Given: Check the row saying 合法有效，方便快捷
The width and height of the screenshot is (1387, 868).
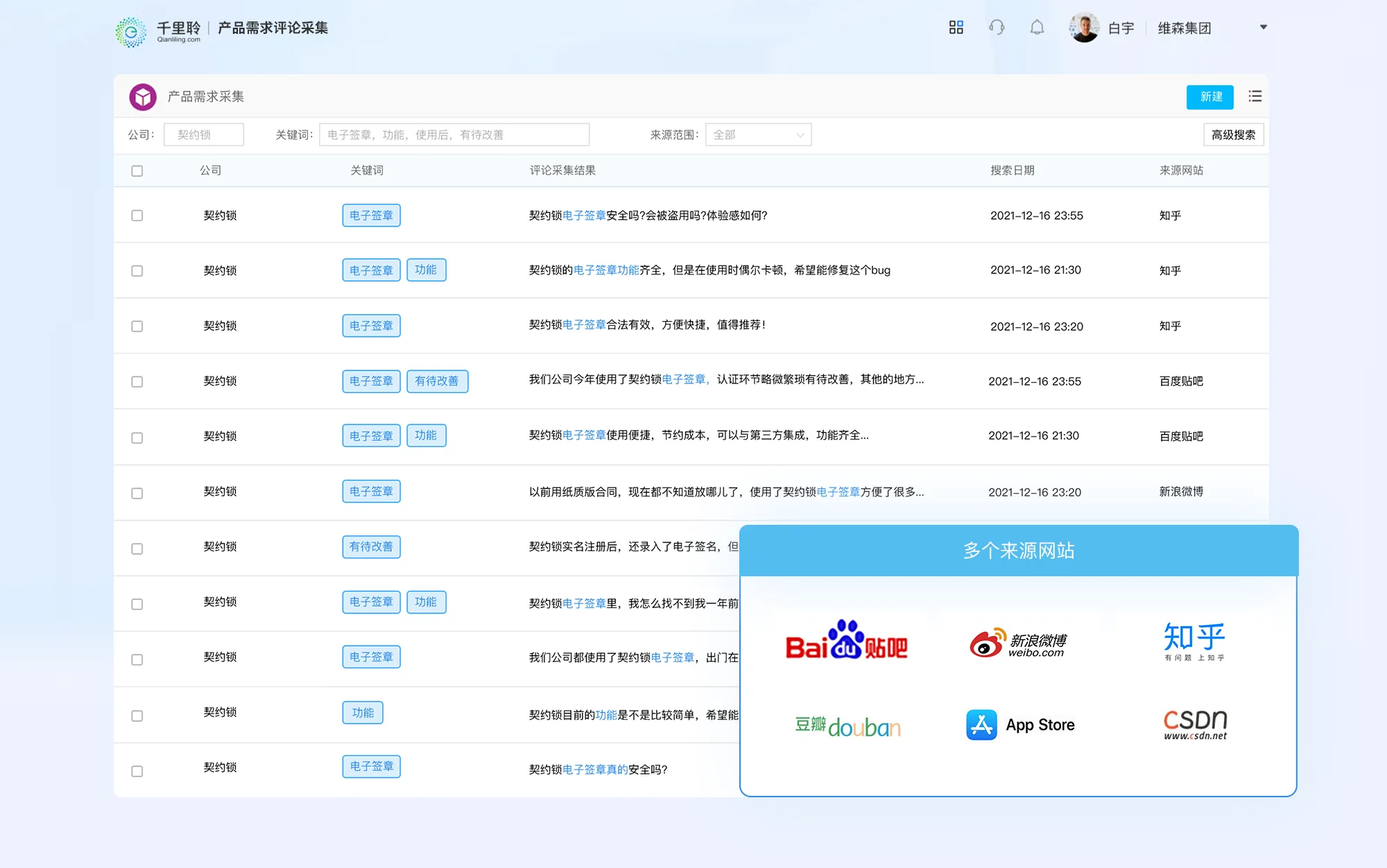Looking at the screenshot, I should [137, 327].
